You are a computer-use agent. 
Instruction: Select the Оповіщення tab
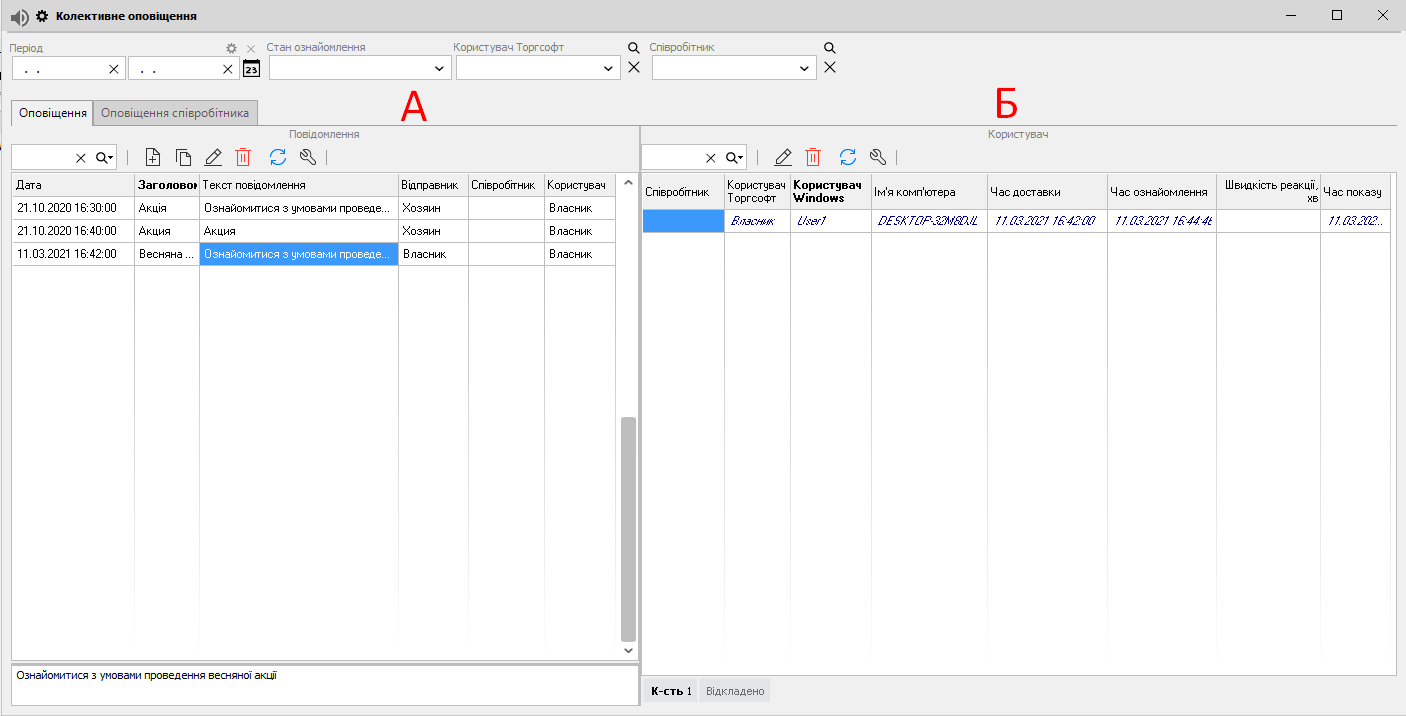coord(52,113)
